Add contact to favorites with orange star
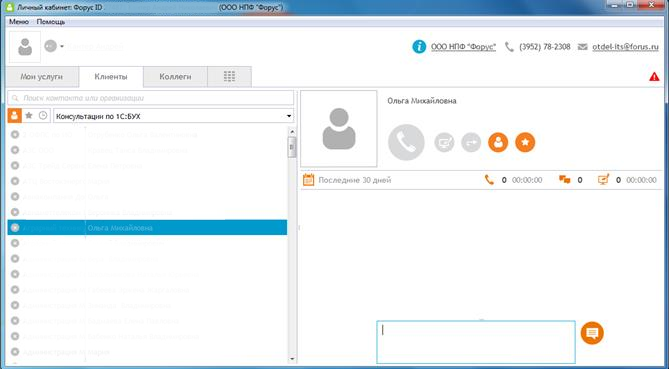 click(525, 142)
